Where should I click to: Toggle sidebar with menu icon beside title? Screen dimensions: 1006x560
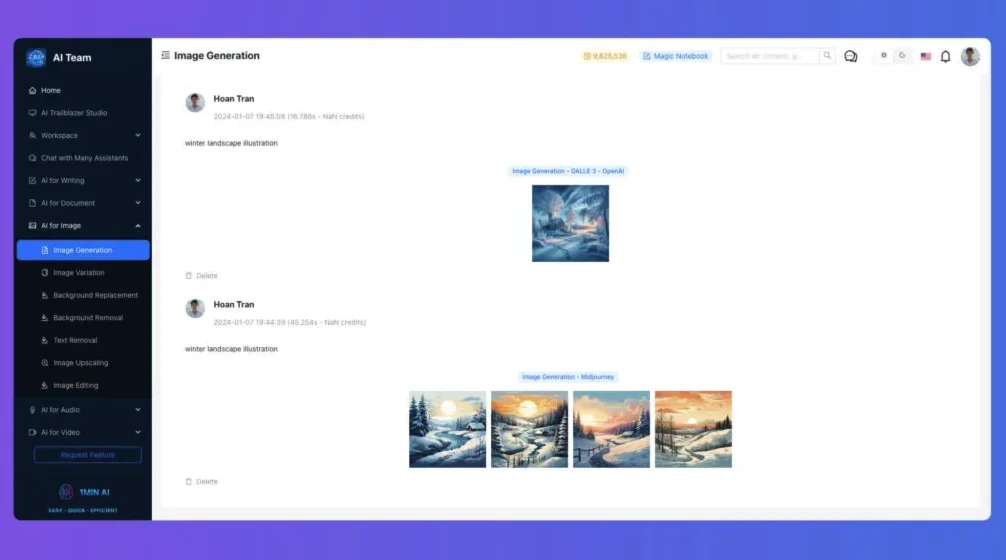pyautogui.click(x=165, y=55)
